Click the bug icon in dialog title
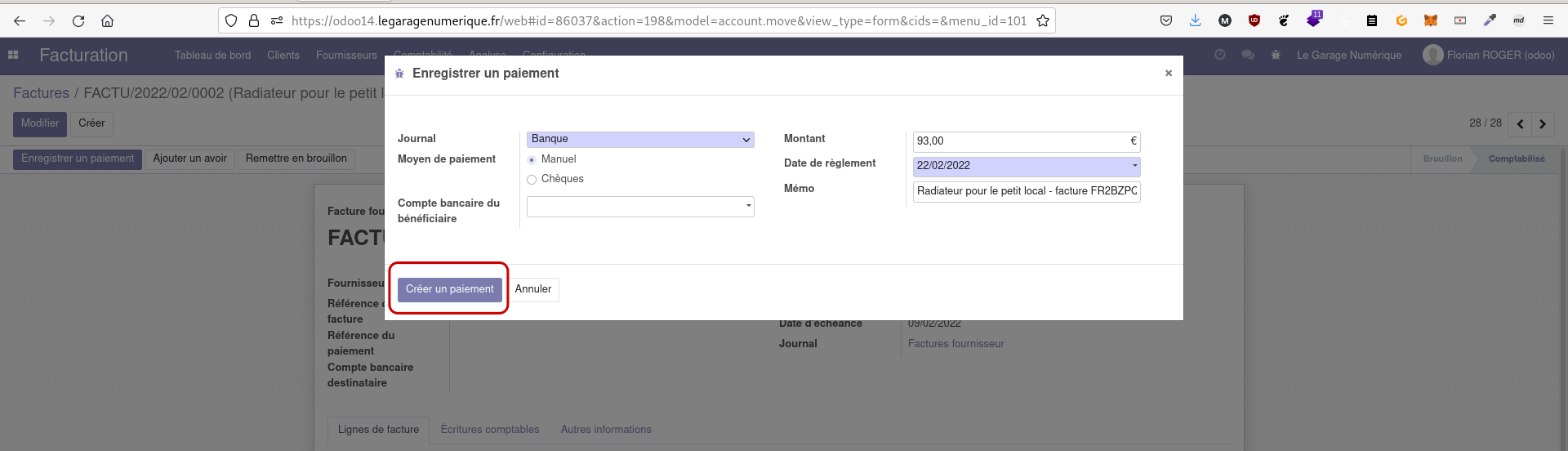The image size is (1568, 451). pos(399,74)
